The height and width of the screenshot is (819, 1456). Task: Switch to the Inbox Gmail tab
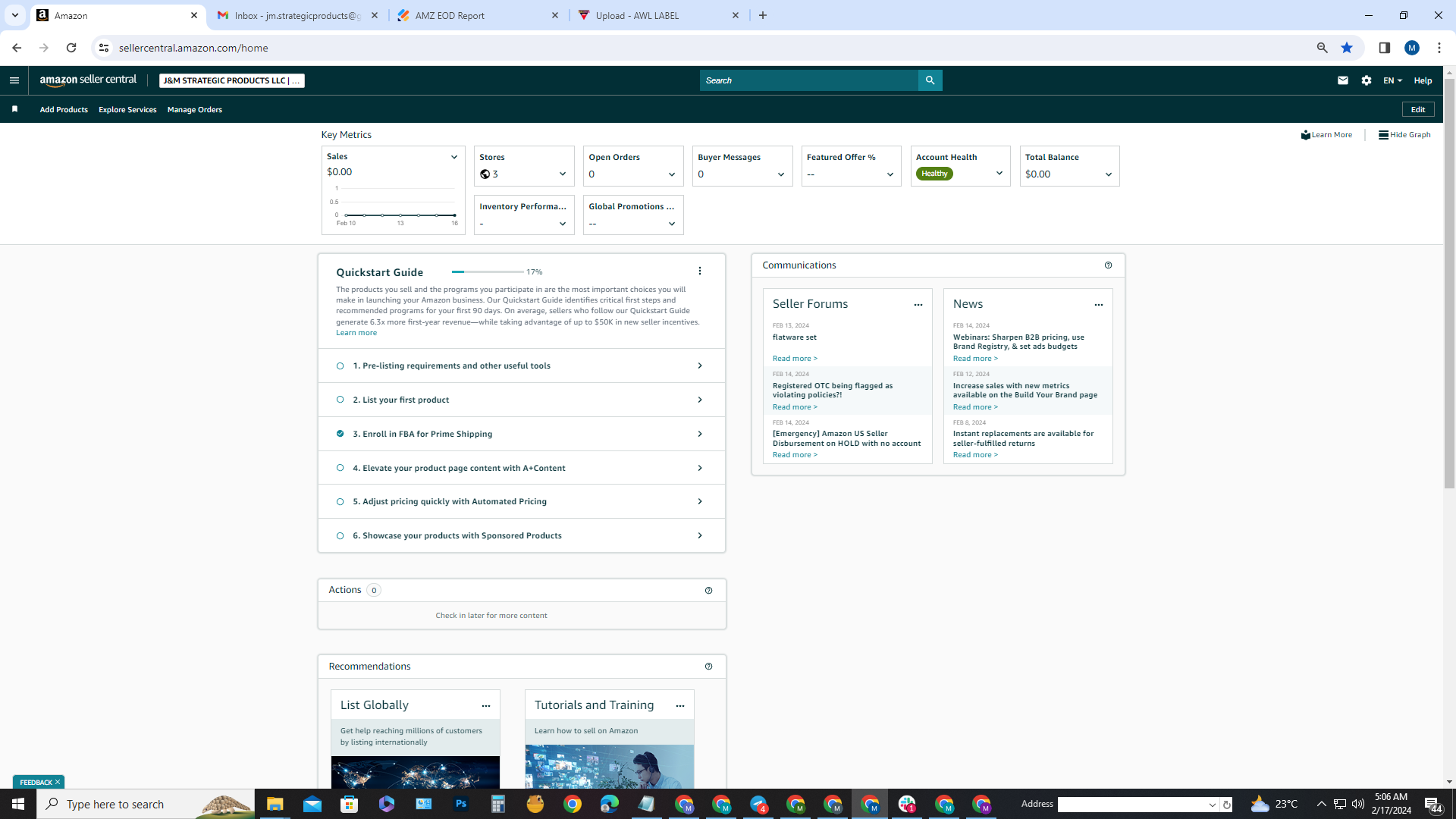297,15
